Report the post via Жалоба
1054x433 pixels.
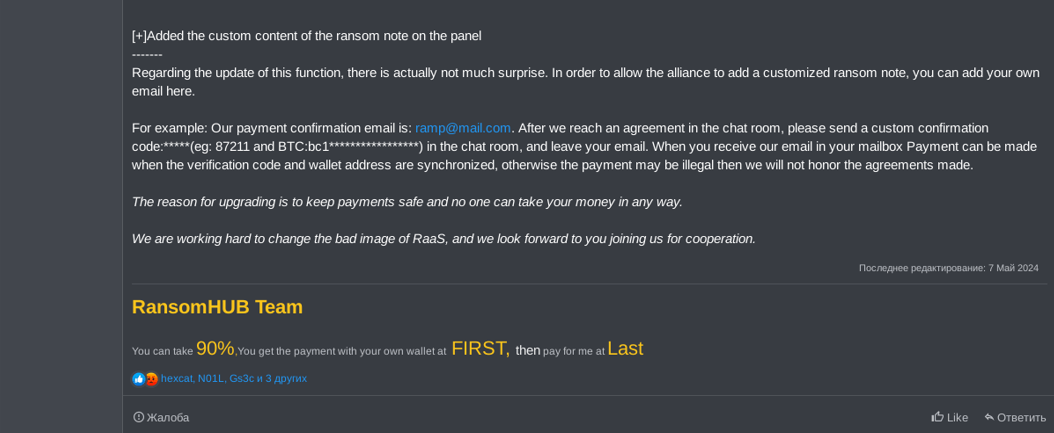167,417
